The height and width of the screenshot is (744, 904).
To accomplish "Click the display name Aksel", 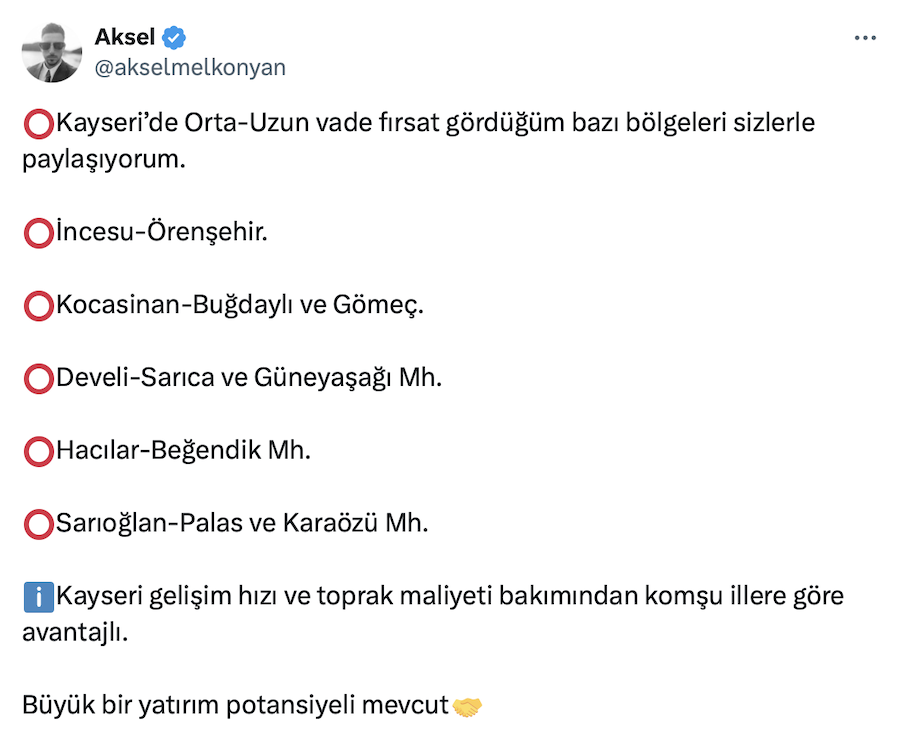I will click(x=125, y=38).
